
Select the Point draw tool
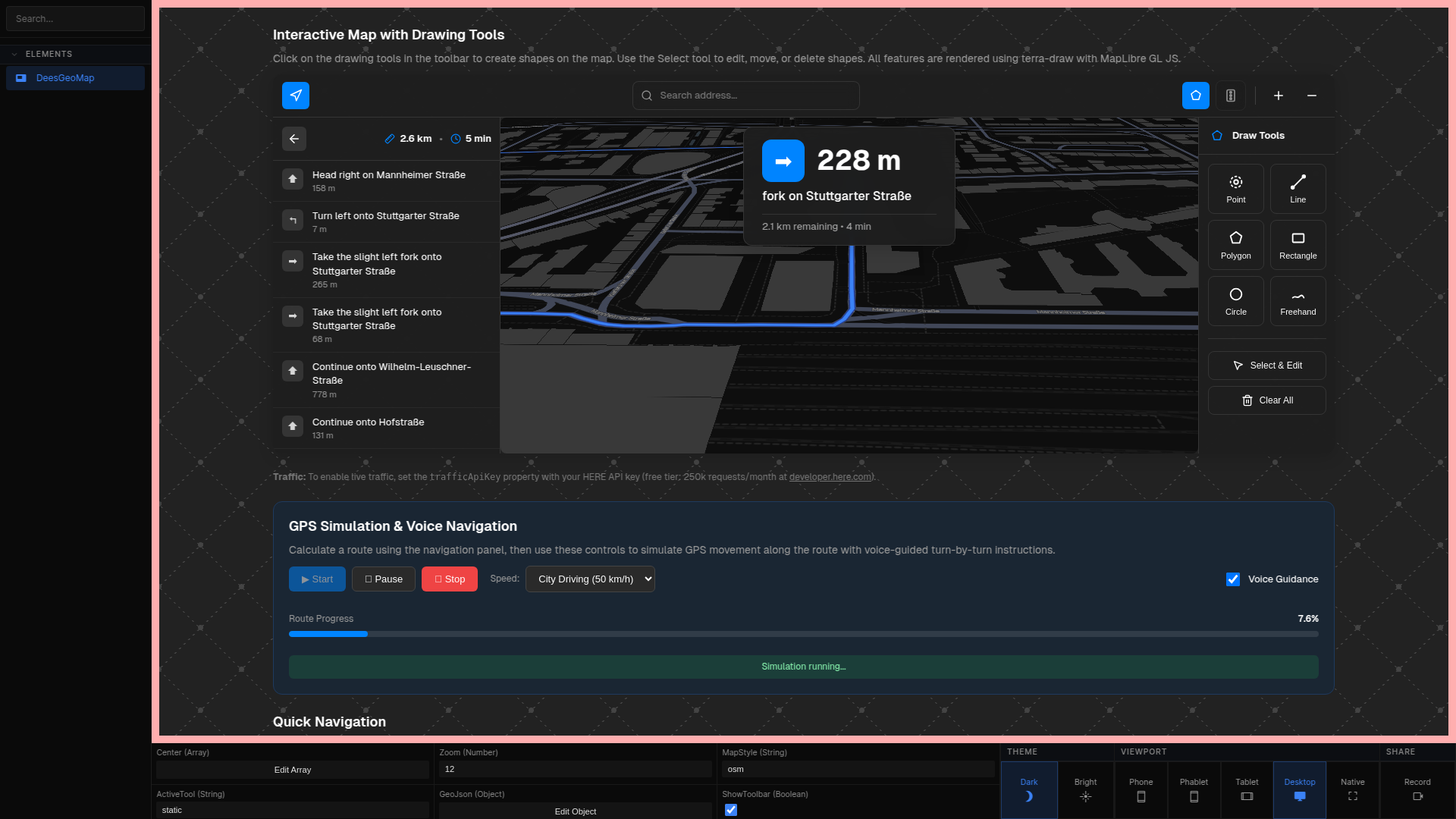pyautogui.click(x=1235, y=189)
